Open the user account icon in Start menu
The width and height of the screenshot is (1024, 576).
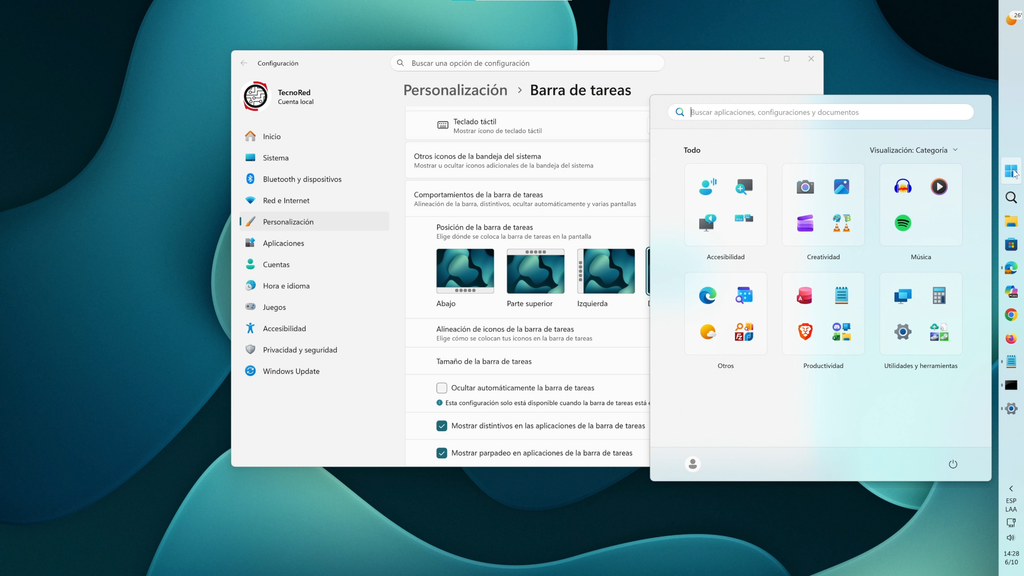coord(692,464)
